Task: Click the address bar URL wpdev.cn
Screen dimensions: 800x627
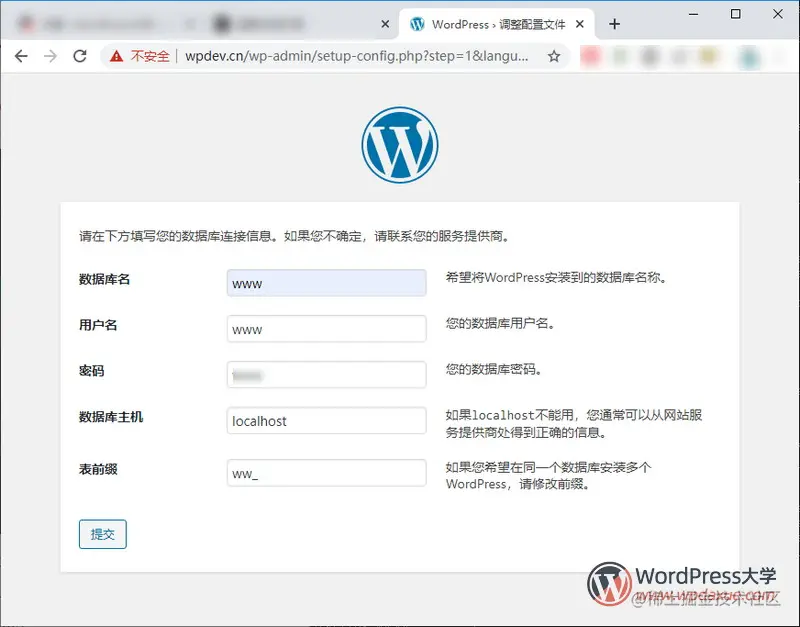Action: point(357,56)
